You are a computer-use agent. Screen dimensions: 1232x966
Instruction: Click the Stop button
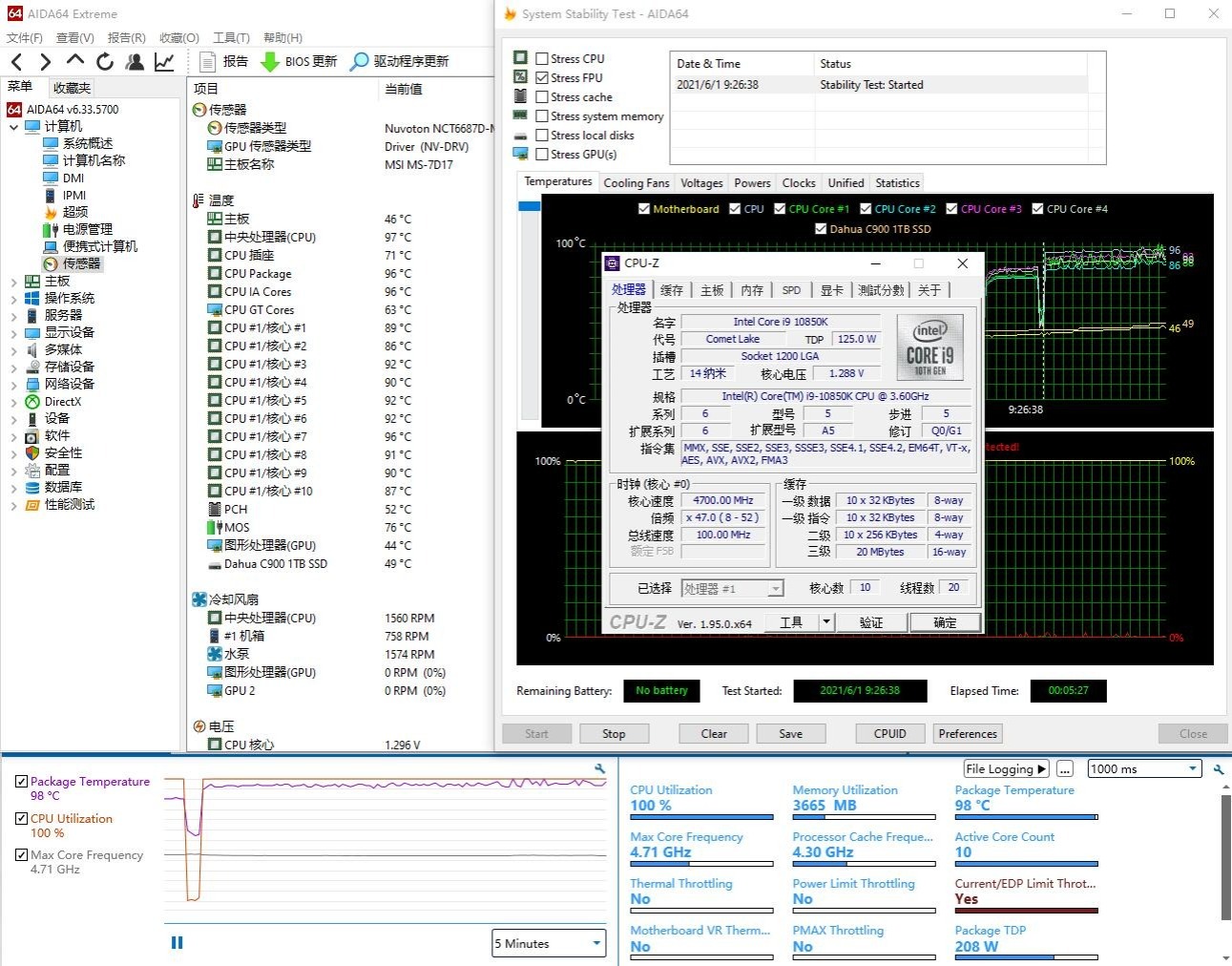[x=614, y=734]
